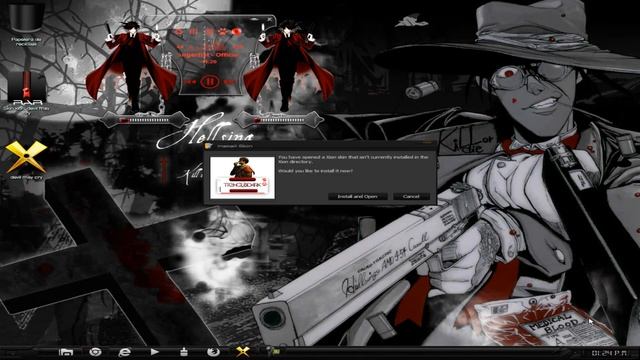Select the devil may cry desktop shortcut
Screen dimensions: 640x360
26,160
